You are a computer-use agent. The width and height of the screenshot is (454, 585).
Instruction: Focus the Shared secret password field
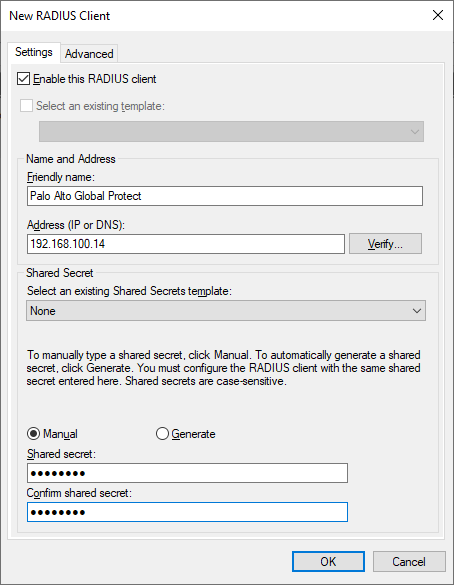click(187, 473)
